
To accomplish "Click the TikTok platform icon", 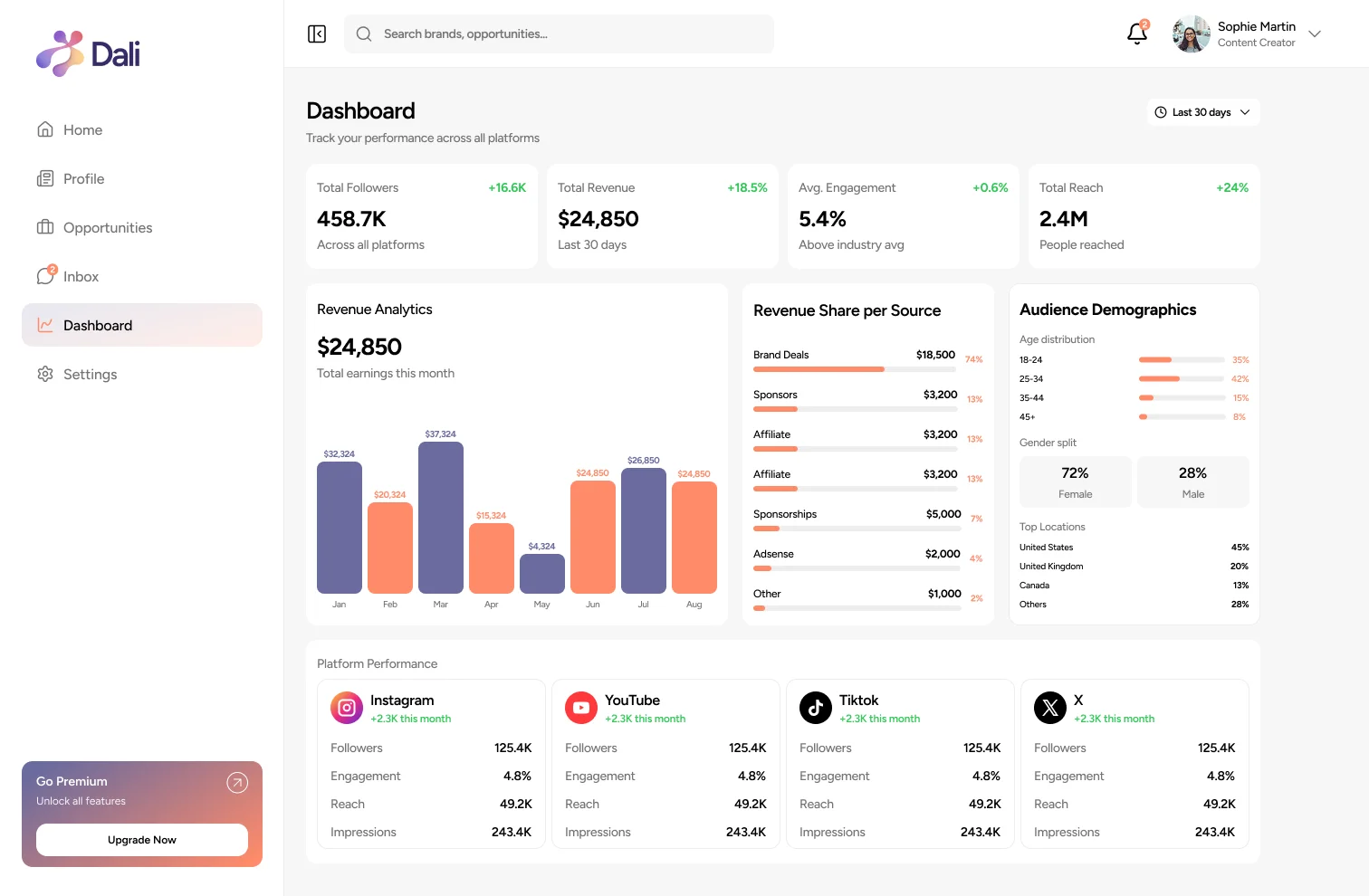I will pos(815,708).
